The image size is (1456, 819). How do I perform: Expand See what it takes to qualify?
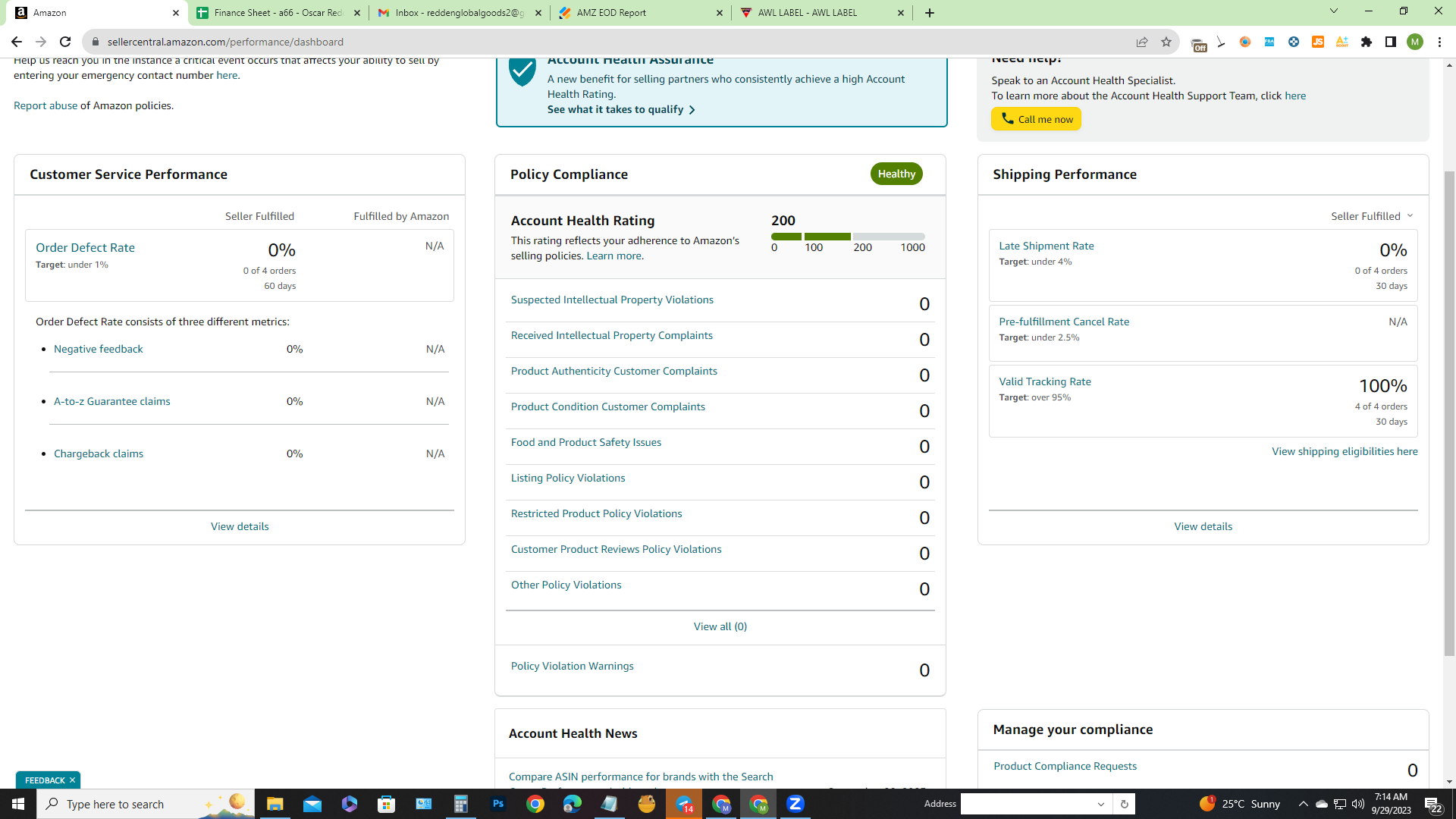click(x=621, y=109)
